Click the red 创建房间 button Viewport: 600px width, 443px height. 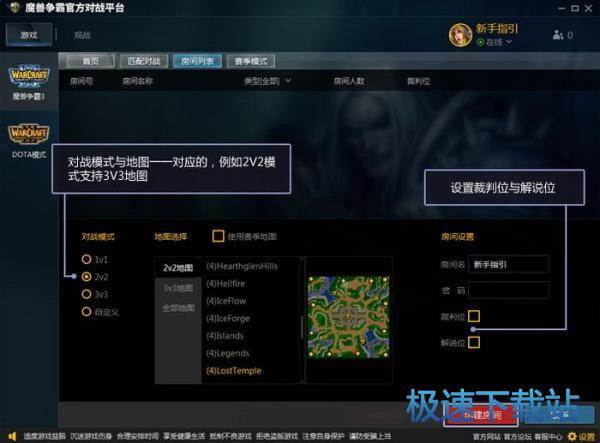[x=481, y=415]
